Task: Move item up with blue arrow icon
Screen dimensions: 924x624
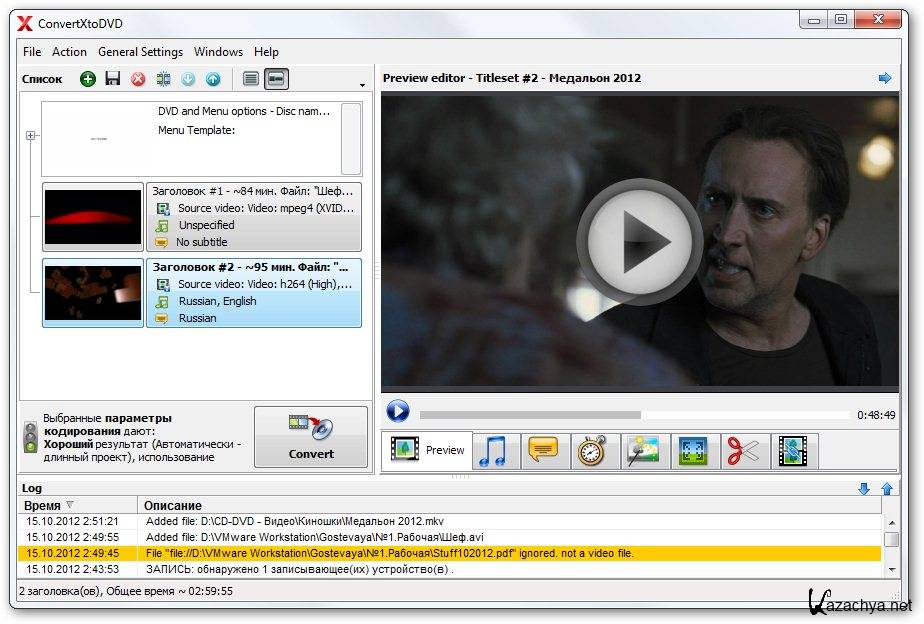Action: (x=213, y=79)
